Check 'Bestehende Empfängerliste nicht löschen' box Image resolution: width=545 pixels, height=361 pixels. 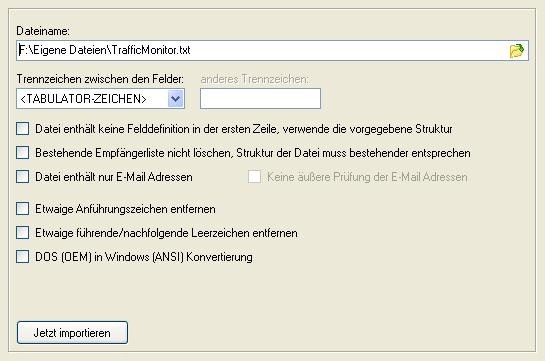pyautogui.click(x=23, y=153)
